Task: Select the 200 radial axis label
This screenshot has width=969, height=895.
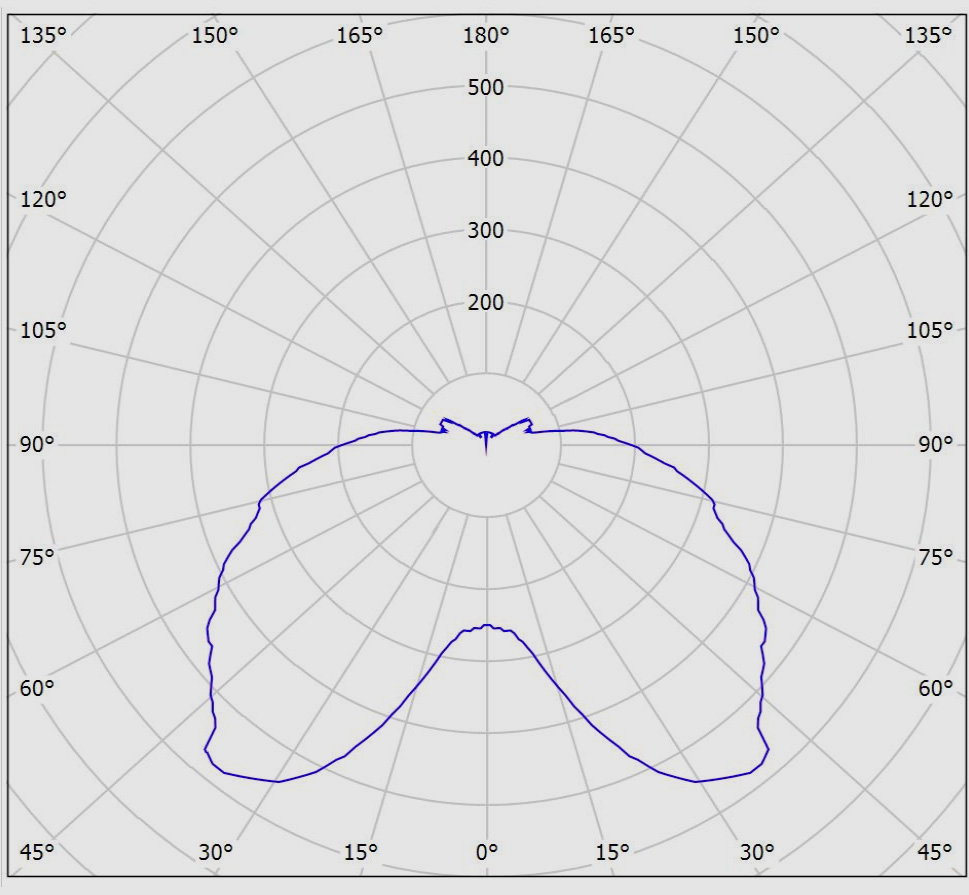Action: [x=486, y=302]
